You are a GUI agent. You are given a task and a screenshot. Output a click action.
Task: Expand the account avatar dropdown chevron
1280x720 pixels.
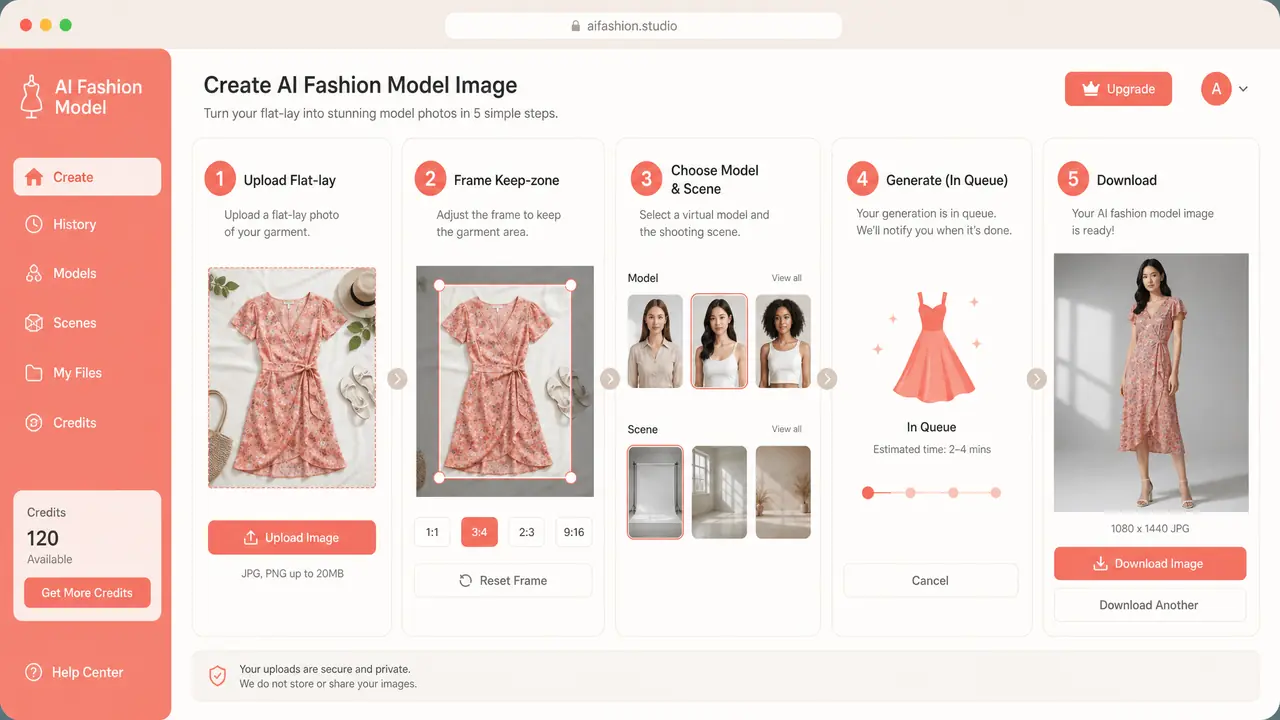[x=1243, y=89]
